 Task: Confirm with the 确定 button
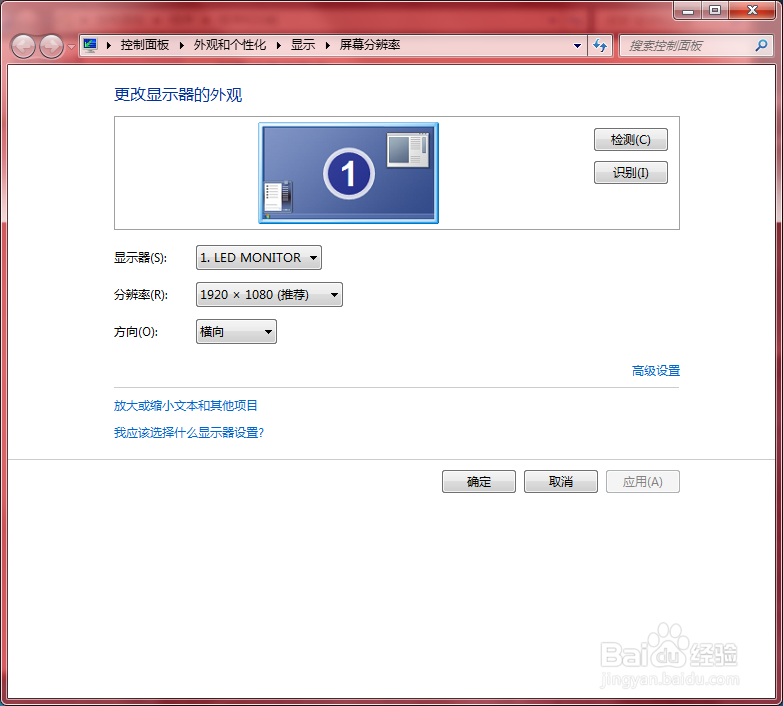click(x=479, y=481)
